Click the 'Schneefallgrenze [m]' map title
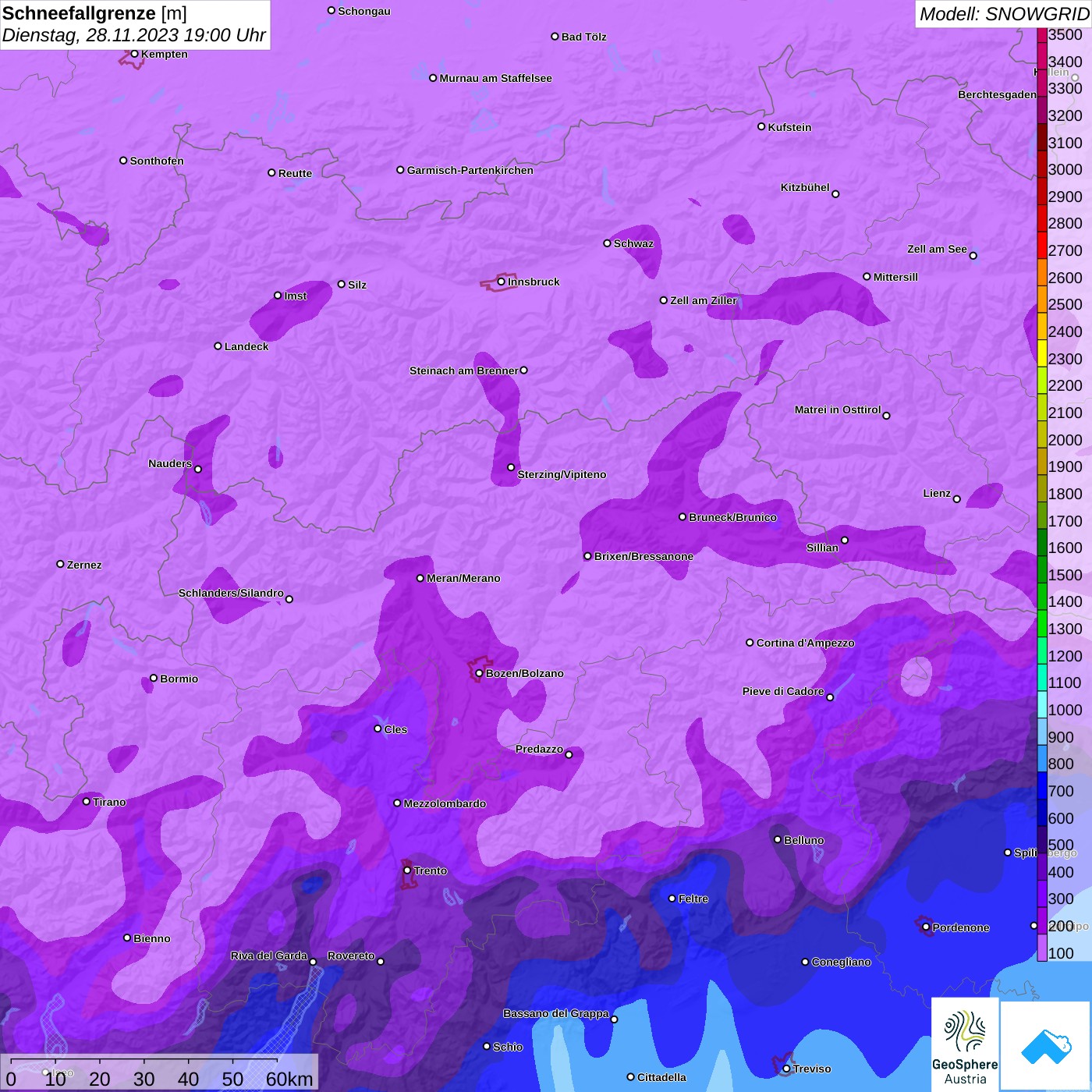The image size is (1092, 1092). [95, 13]
